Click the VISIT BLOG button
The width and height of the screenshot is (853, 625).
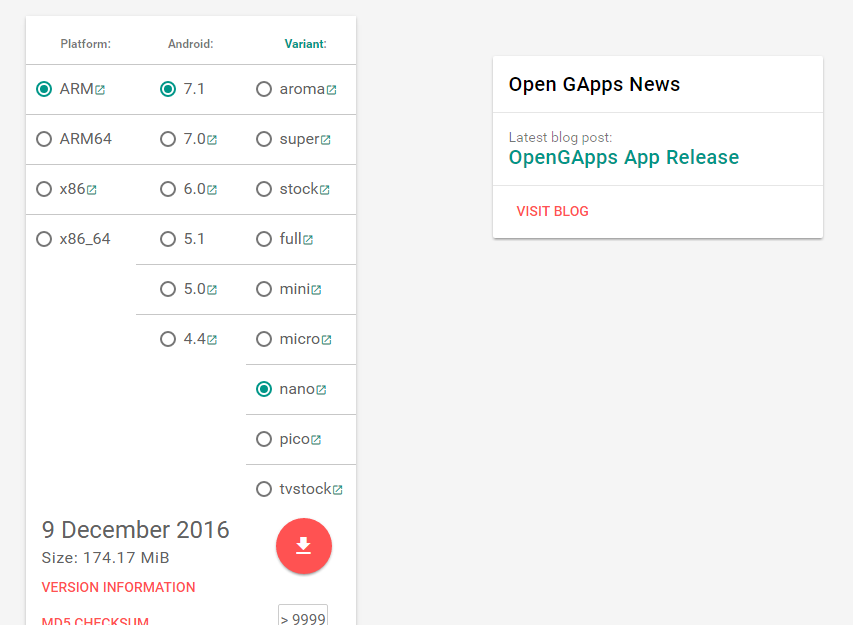pos(552,211)
